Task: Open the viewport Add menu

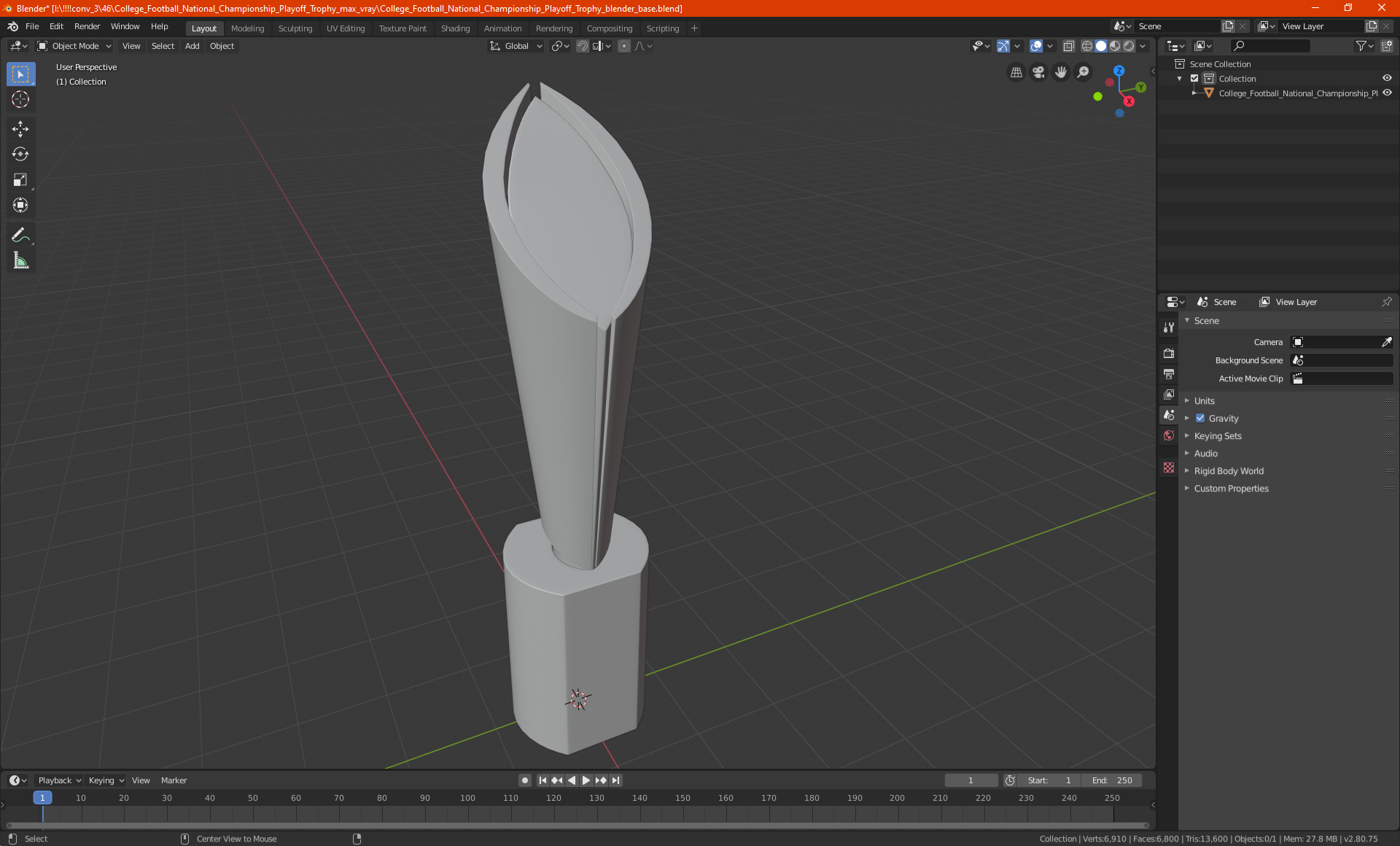Action: (x=192, y=46)
